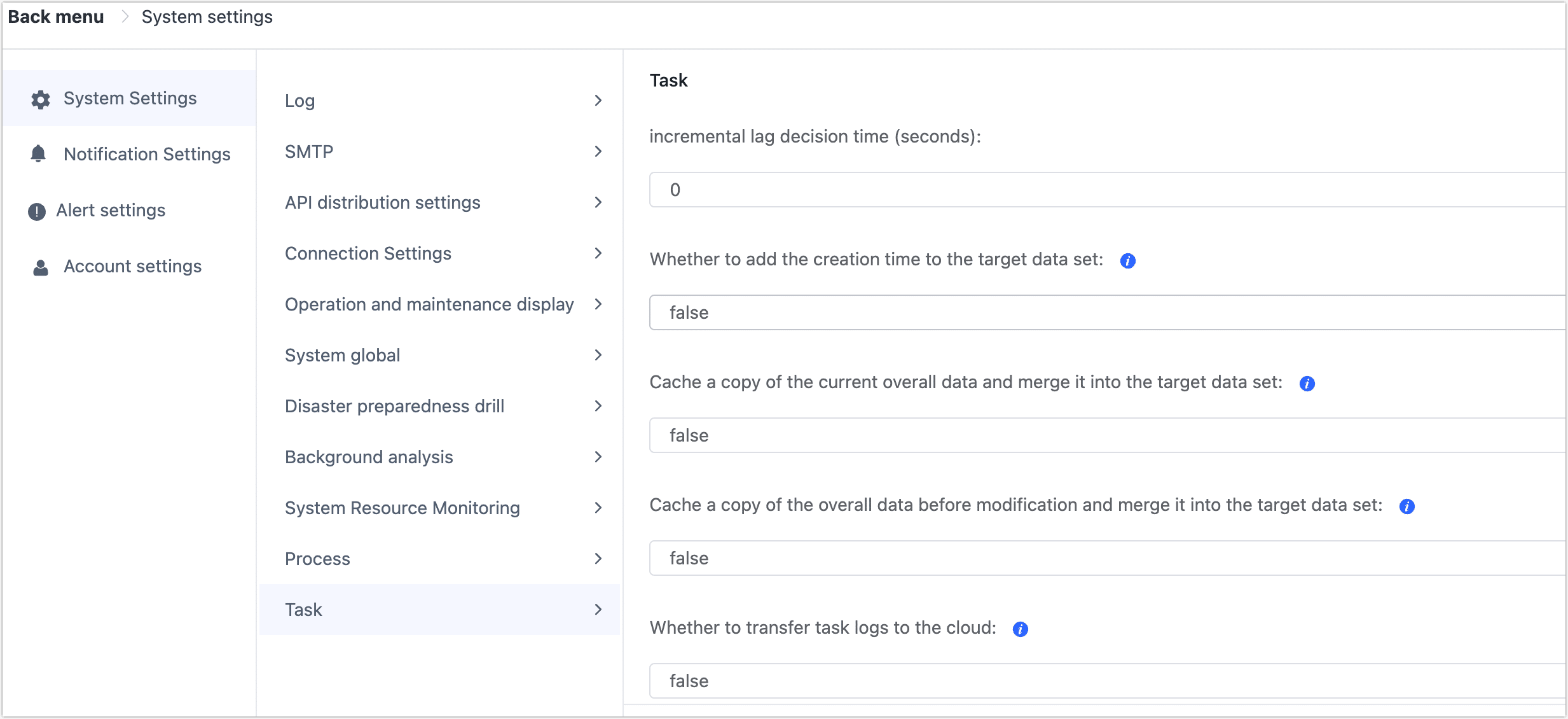Open API distribution settings
Screen dimensions: 1568x719
439,202
